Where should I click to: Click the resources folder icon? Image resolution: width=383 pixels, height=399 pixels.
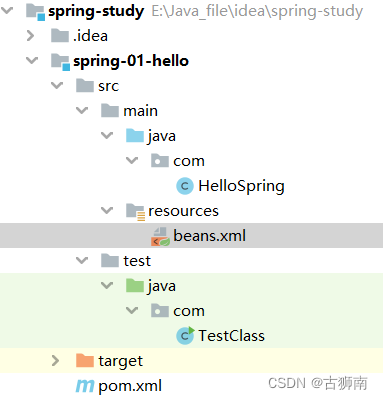coord(135,211)
